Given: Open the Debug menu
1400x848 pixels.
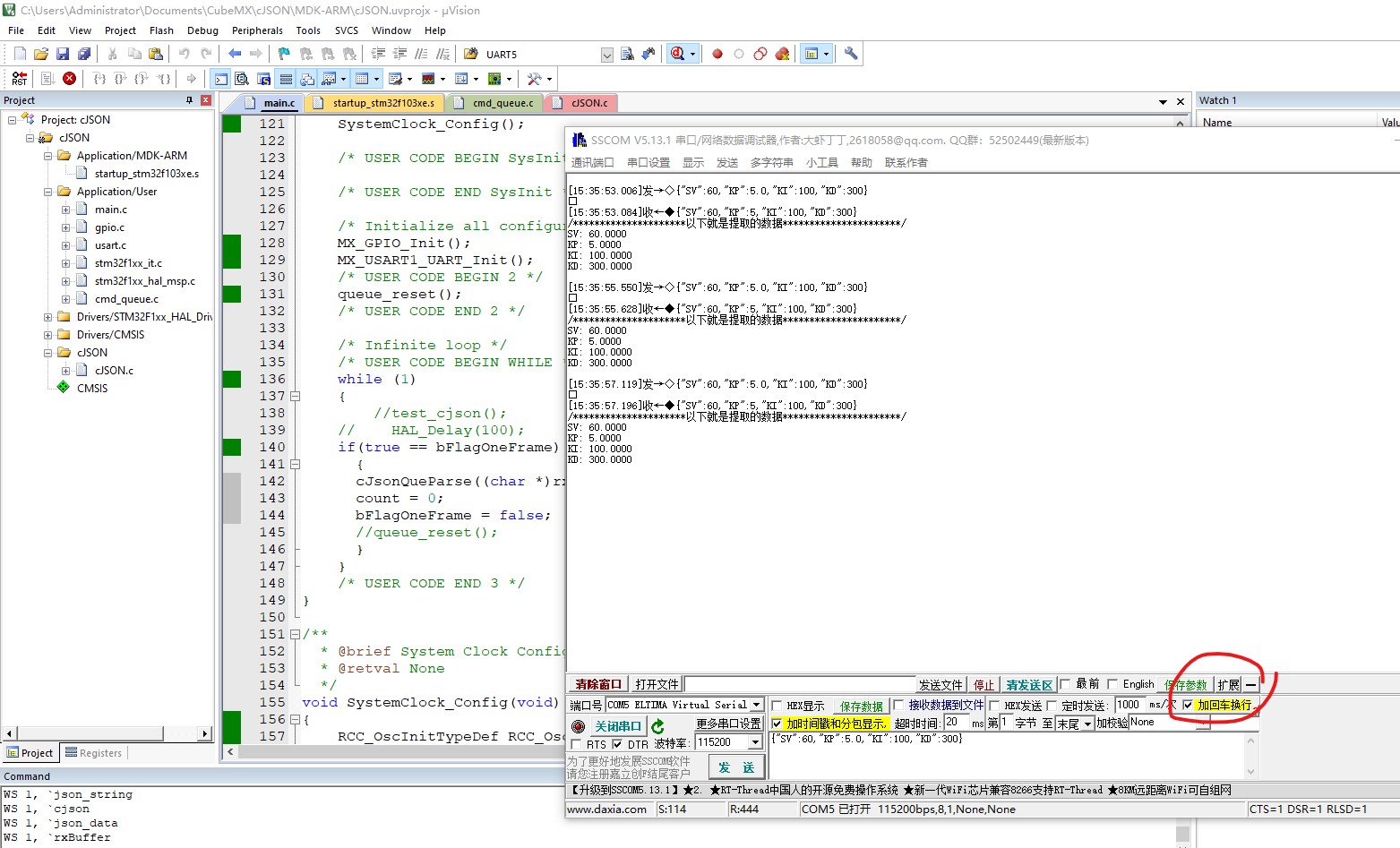Looking at the screenshot, I should (x=202, y=30).
